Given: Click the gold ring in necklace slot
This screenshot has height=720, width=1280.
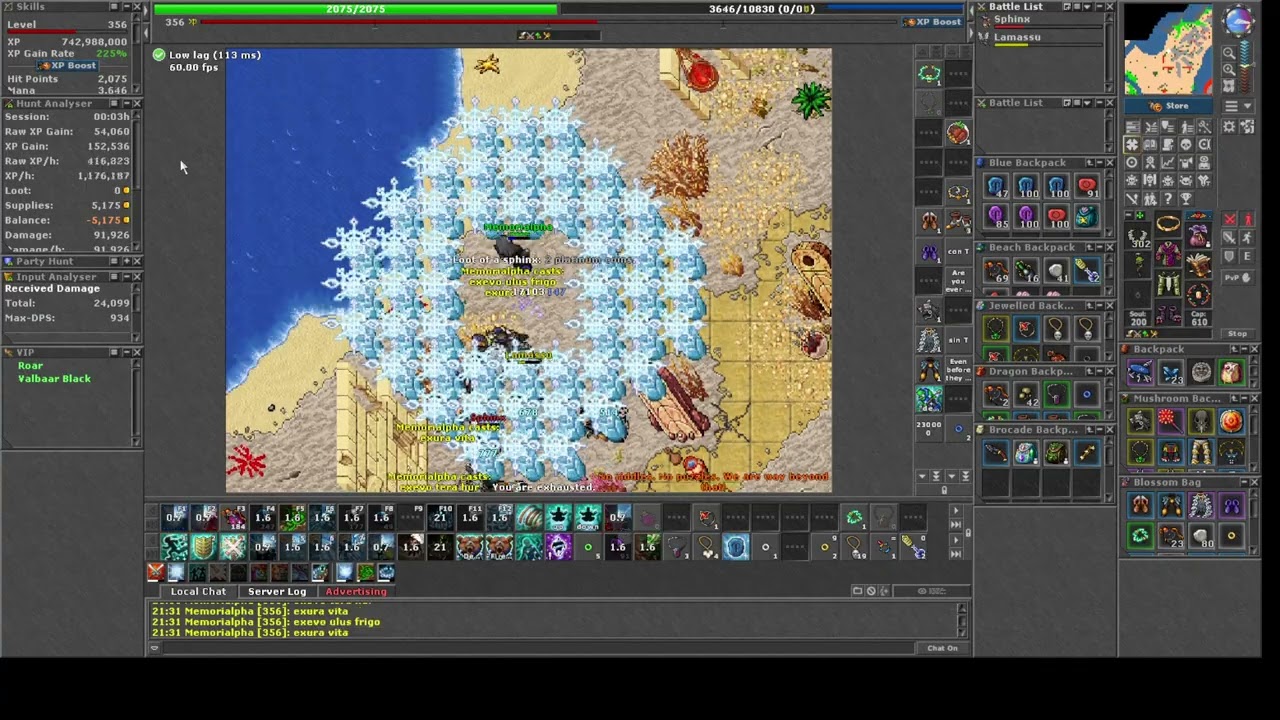Looking at the screenshot, I should pos(1167,224).
